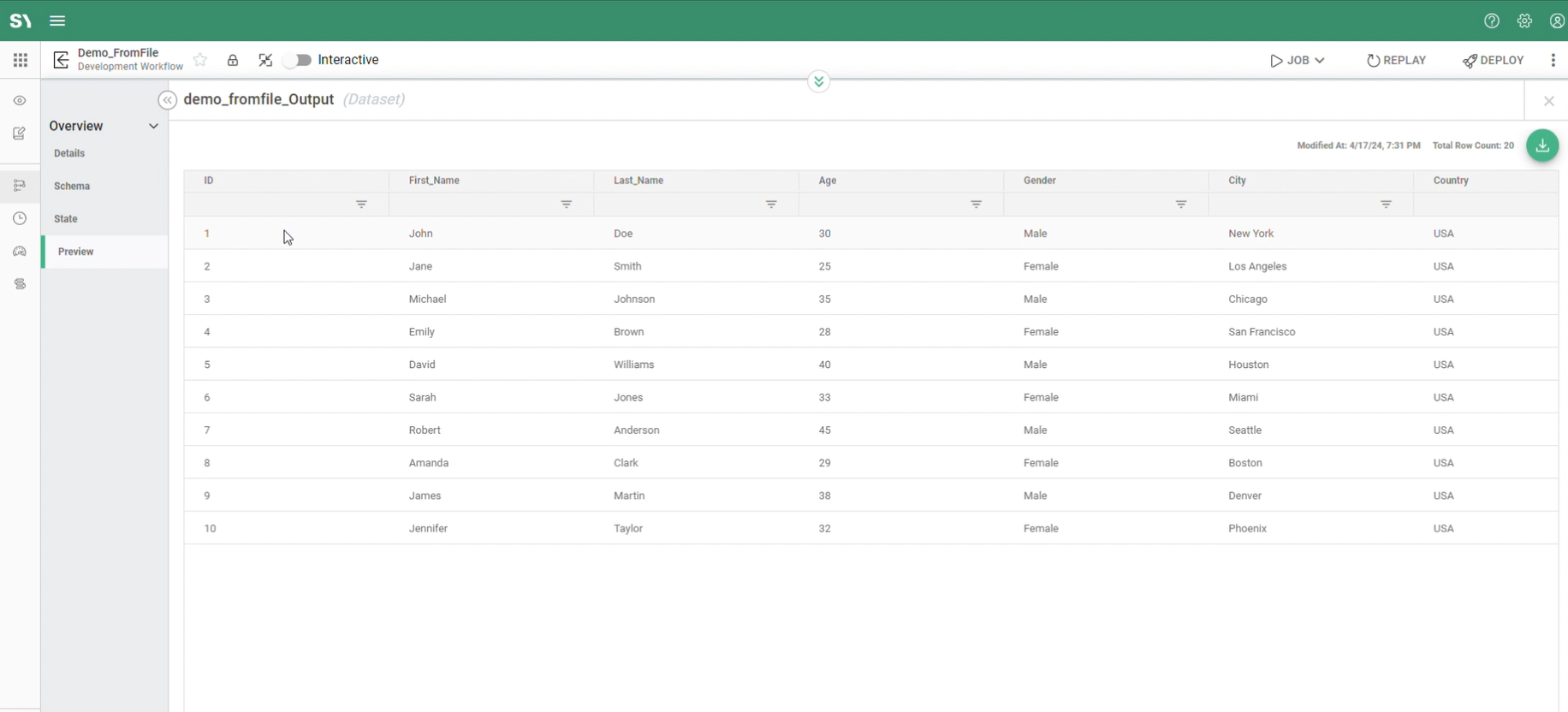Click the REPLAY button
The width and height of the screenshot is (1568, 712).
(x=1396, y=60)
